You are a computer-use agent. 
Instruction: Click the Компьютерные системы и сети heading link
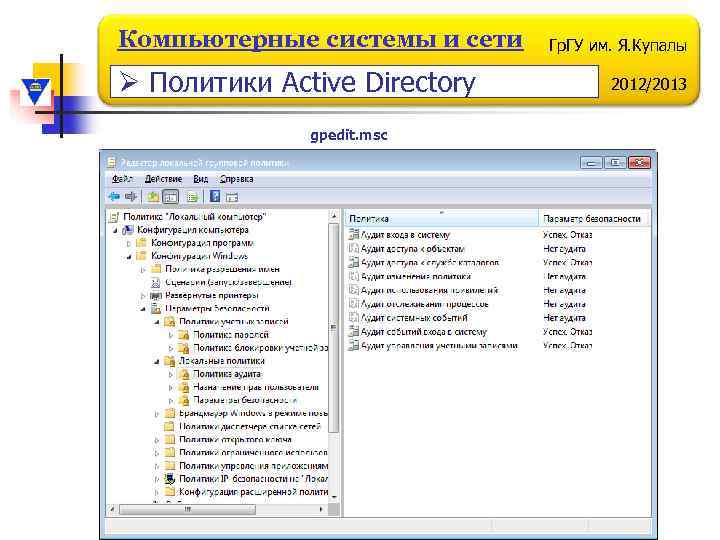(x=321, y=39)
